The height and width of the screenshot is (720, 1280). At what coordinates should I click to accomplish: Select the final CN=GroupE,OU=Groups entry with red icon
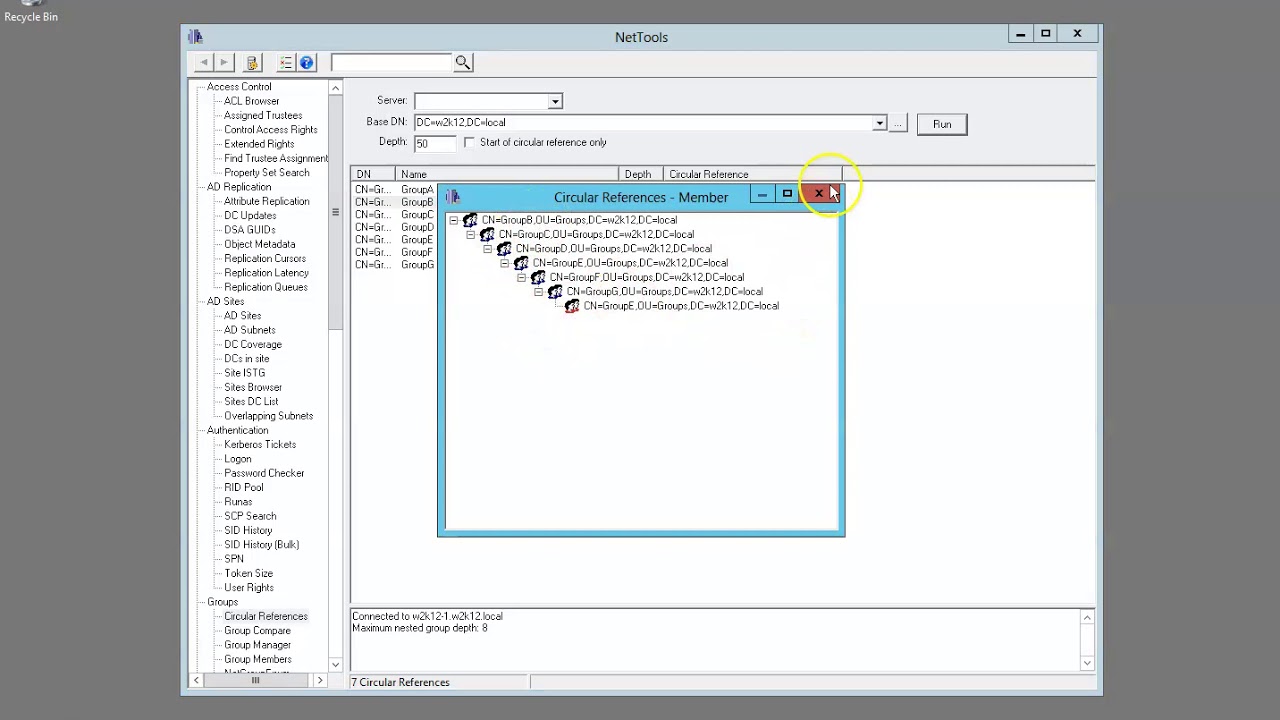tap(681, 306)
